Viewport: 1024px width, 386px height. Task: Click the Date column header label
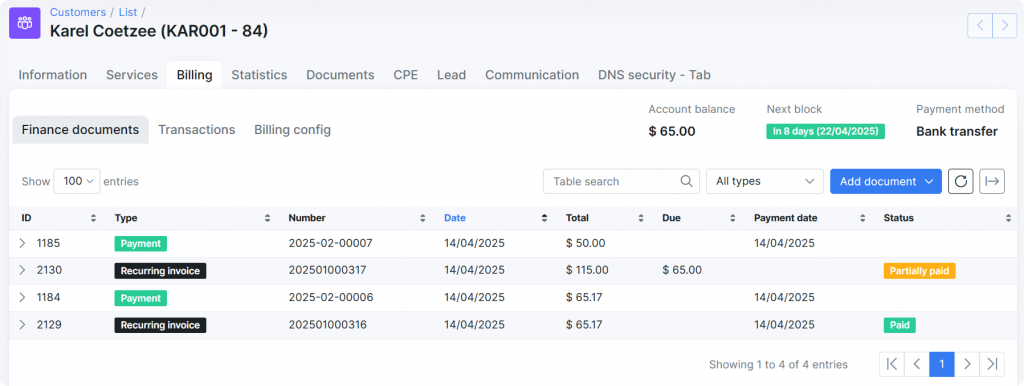point(455,218)
